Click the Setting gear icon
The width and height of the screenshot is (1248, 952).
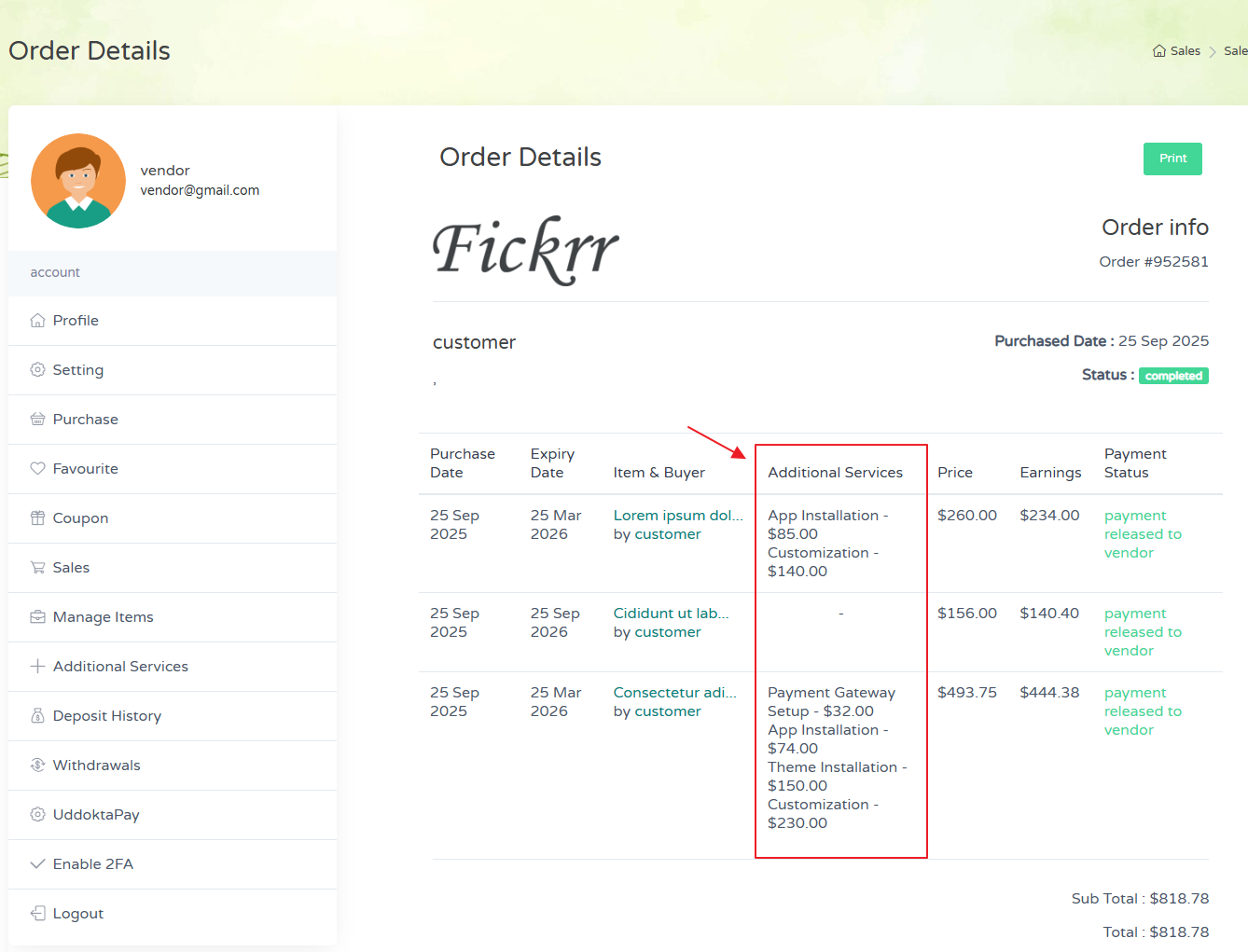[x=37, y=370]
